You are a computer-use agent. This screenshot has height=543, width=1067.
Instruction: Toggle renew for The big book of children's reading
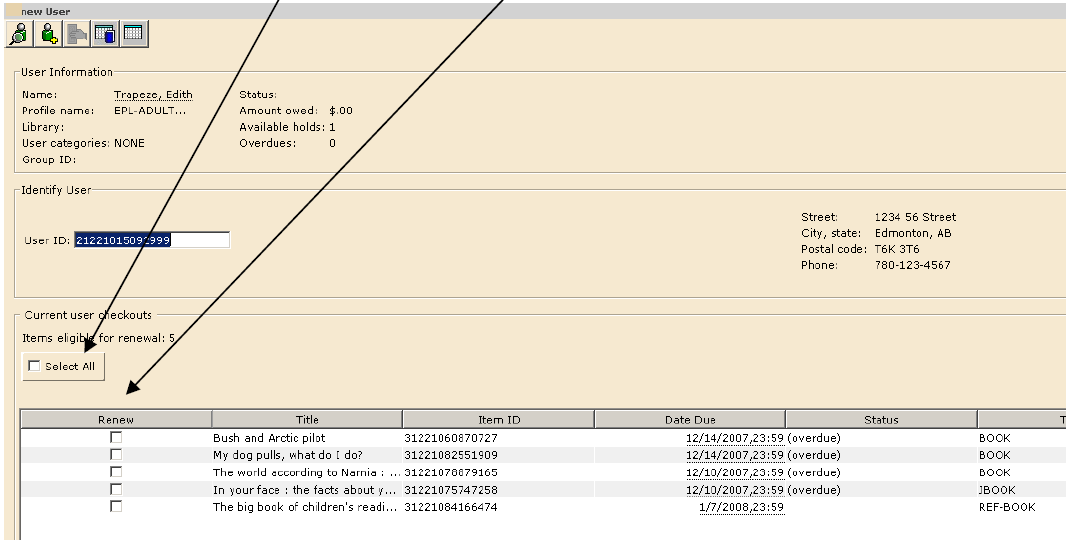click(116, 507)
